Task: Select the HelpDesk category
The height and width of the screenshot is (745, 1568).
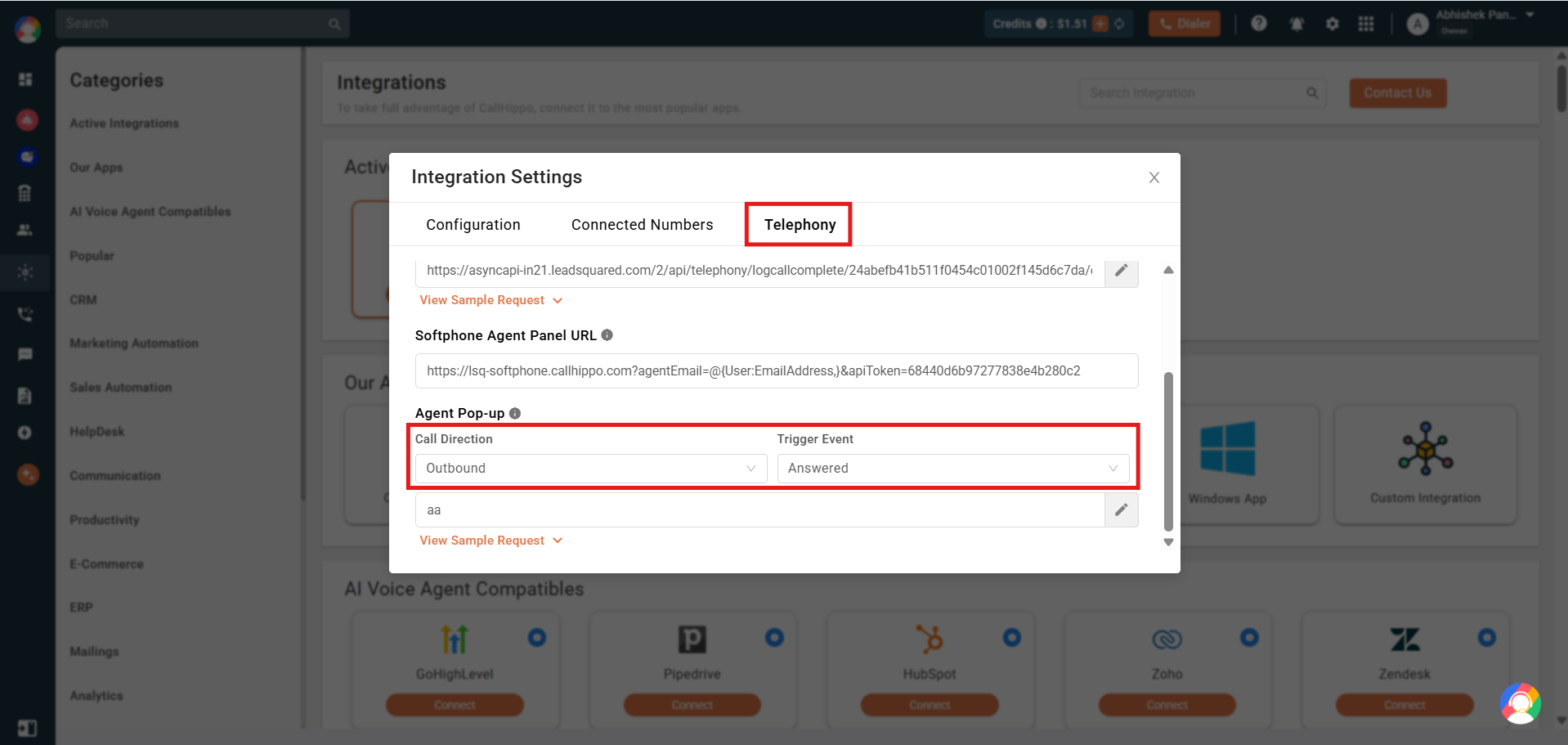Action: click(x=97, y=432)
